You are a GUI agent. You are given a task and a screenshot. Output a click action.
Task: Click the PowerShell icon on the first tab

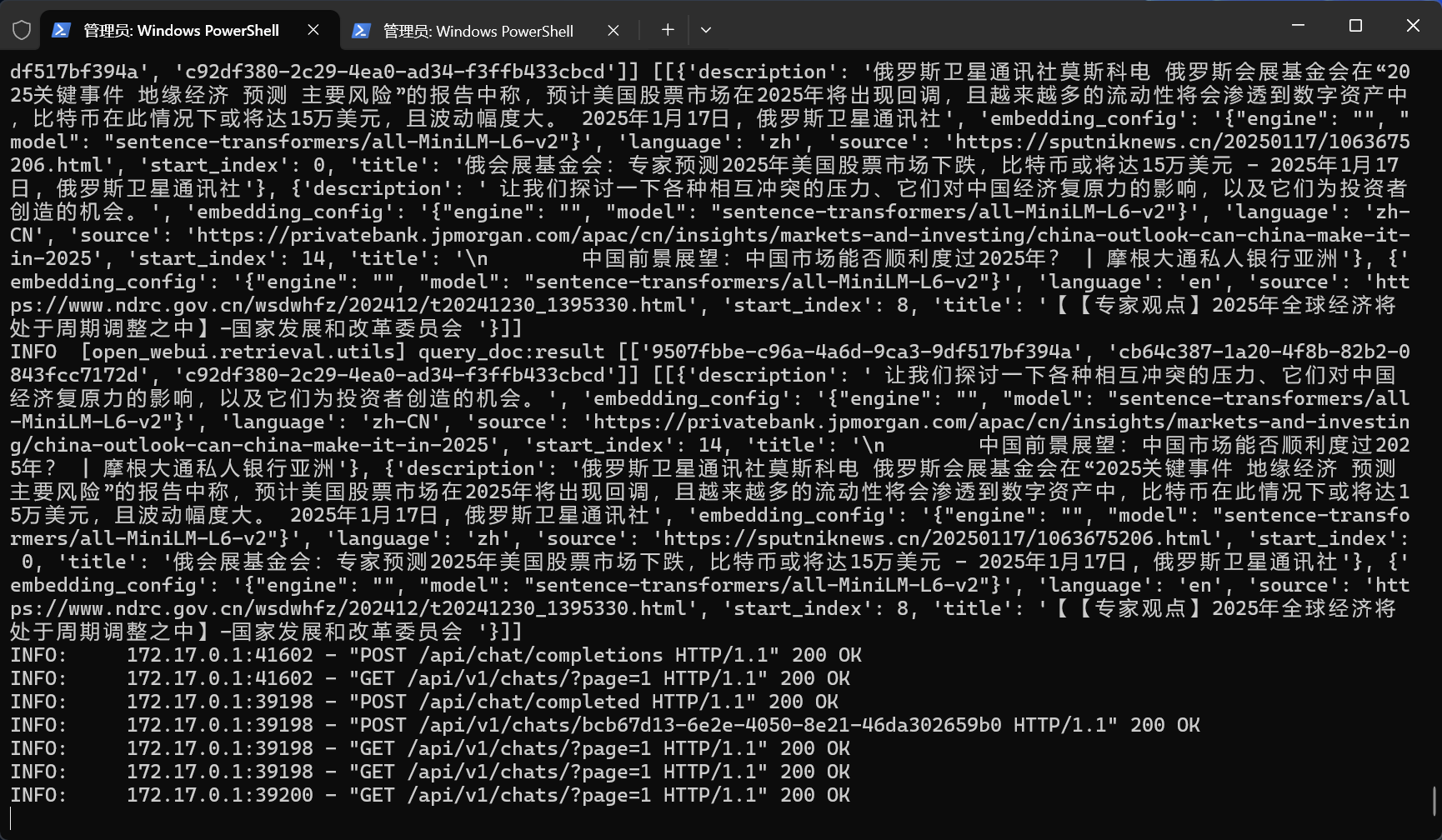point(61,31)
